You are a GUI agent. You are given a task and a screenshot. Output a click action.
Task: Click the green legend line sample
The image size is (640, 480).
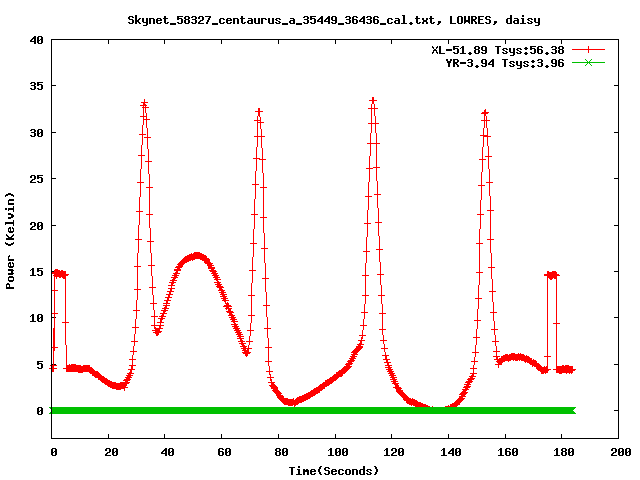(x=588, y=62)
